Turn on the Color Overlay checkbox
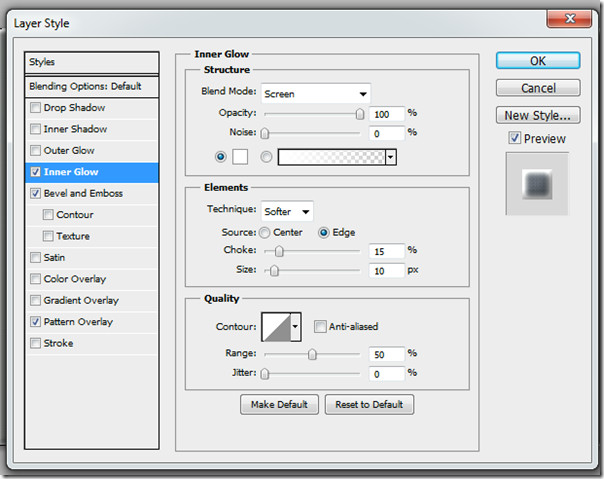Viewport: 604px width, 479px height. click(35, 279)
